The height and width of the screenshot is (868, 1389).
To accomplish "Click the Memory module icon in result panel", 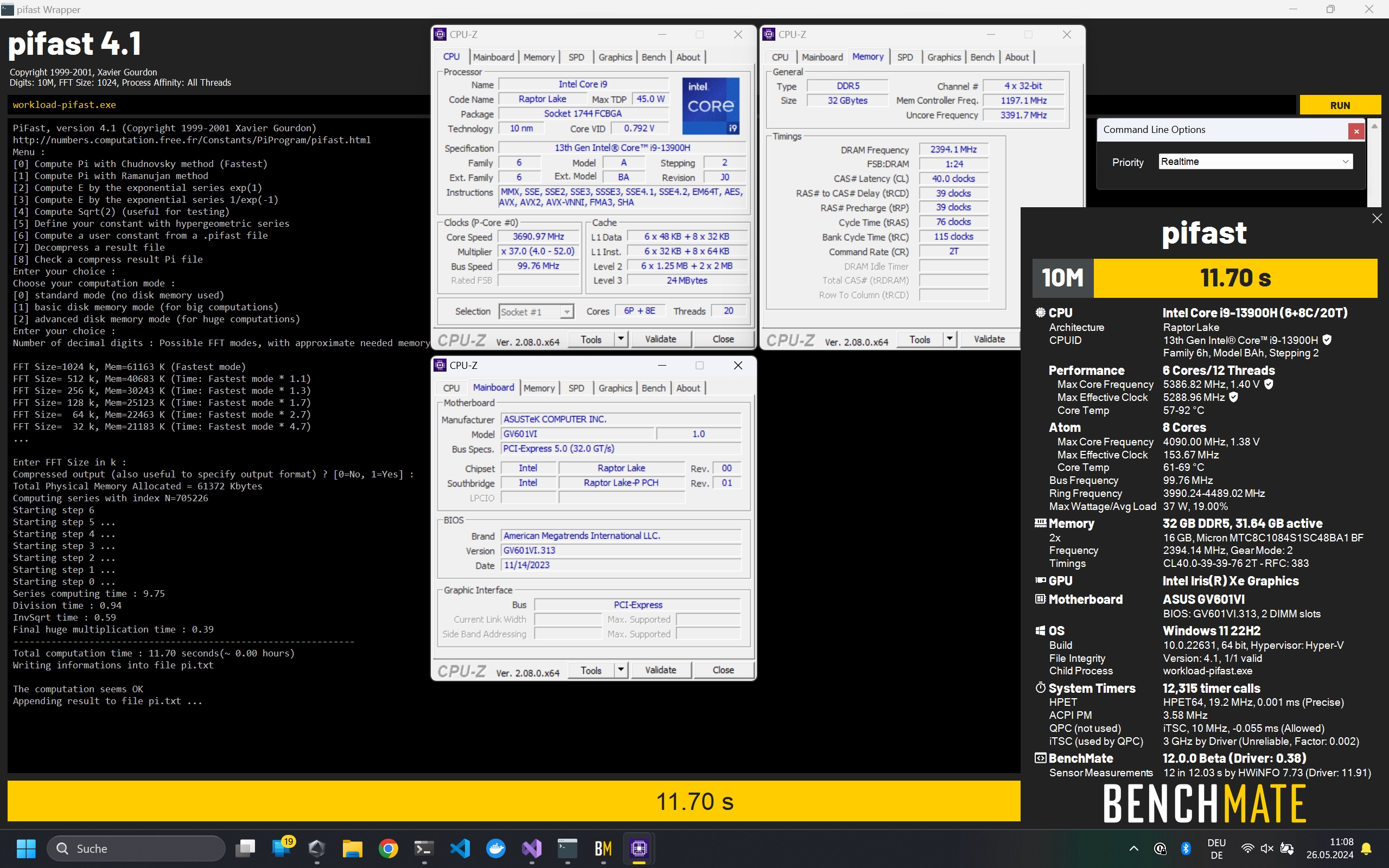I will click(x=1040, y=523).
